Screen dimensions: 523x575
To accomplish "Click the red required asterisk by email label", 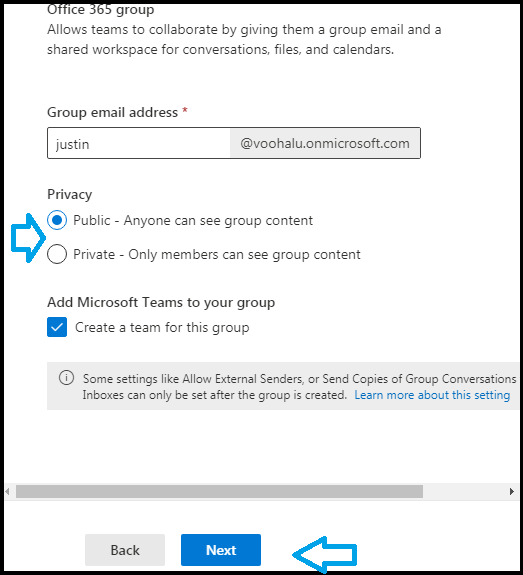I will (185, 110).
